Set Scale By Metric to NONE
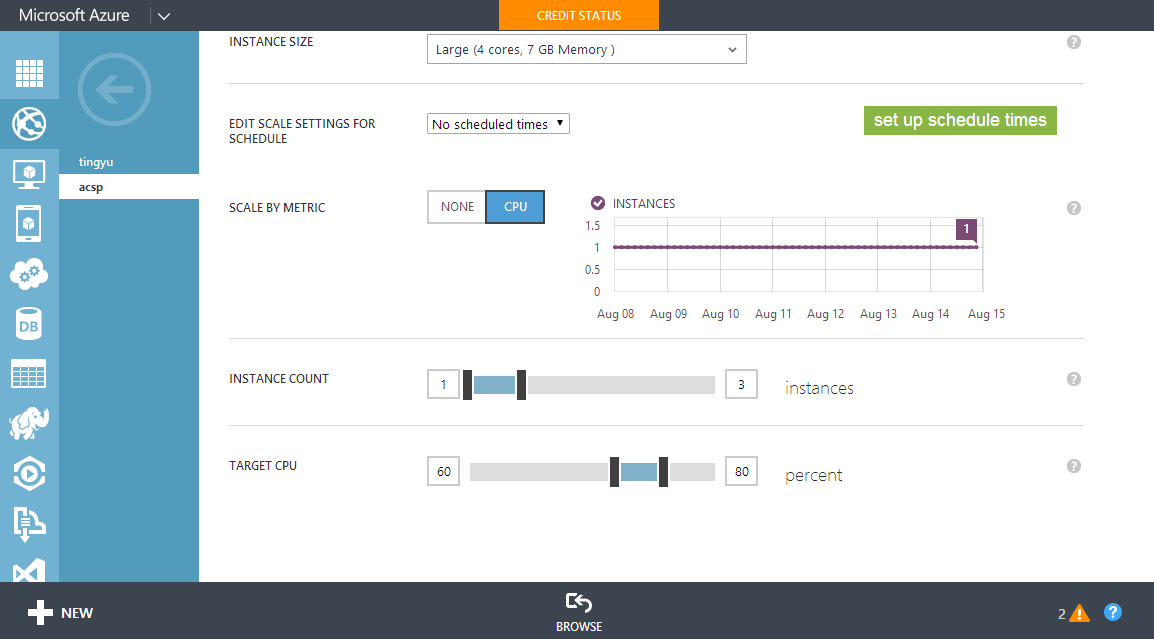Image resolution: width=1154 pixels, height=639 pixels. (x=457, y=207)
